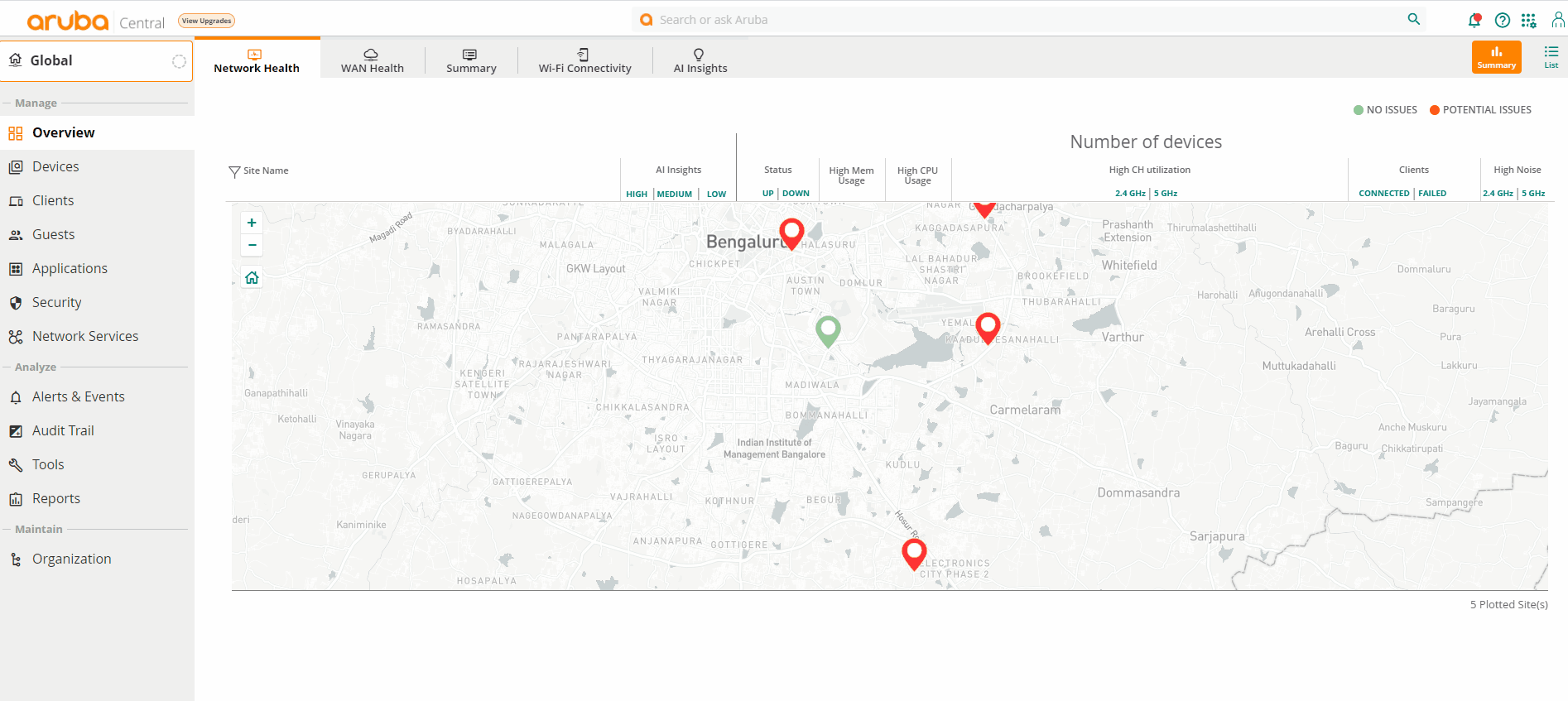
Task: Sort by AI Insights HIGH column
Action: (637, 194)
